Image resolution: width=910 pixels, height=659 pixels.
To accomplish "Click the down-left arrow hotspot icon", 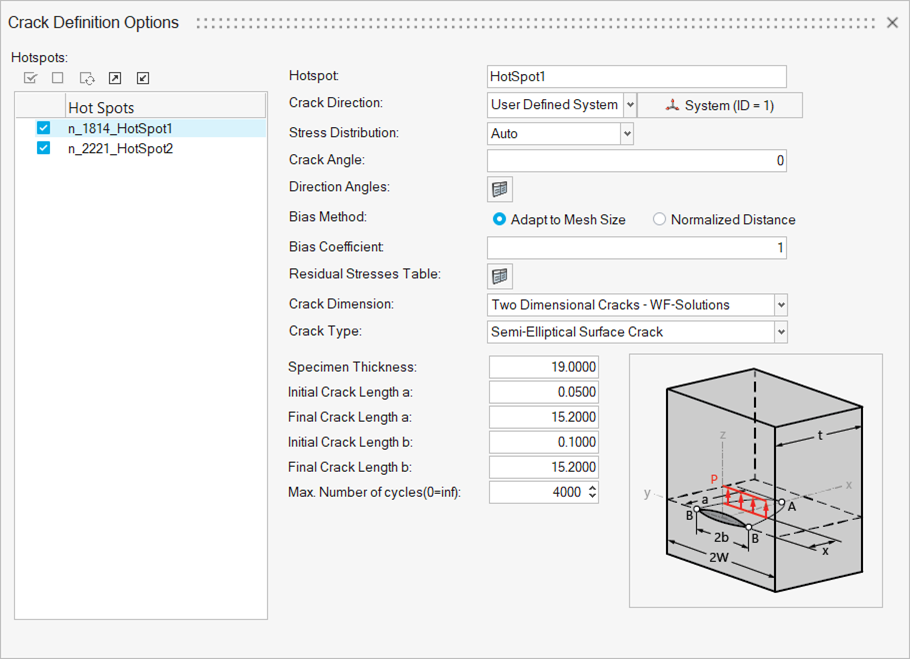I will pyautogui.click(x=143, y=78).
